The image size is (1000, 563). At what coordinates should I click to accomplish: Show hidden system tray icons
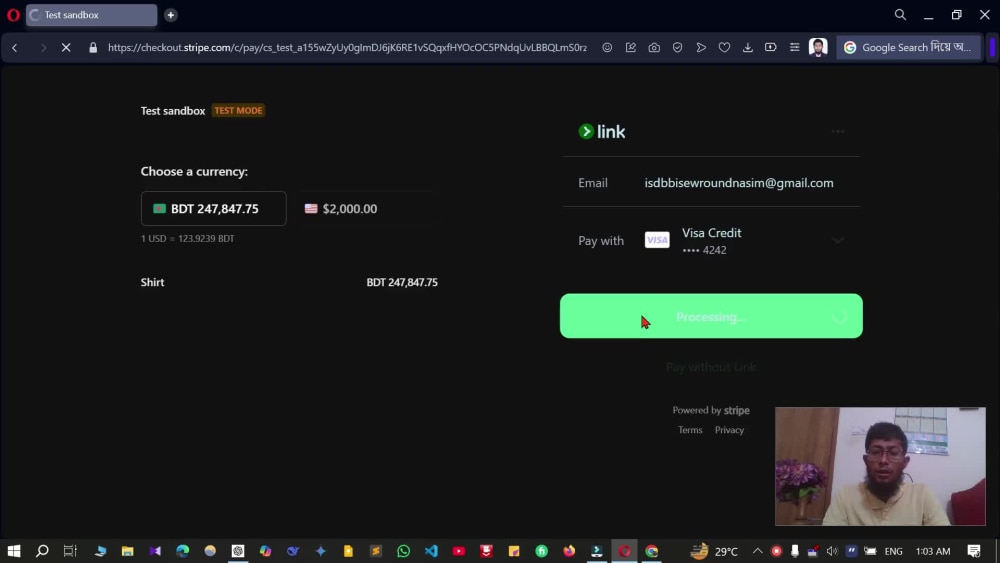[758, 551]
